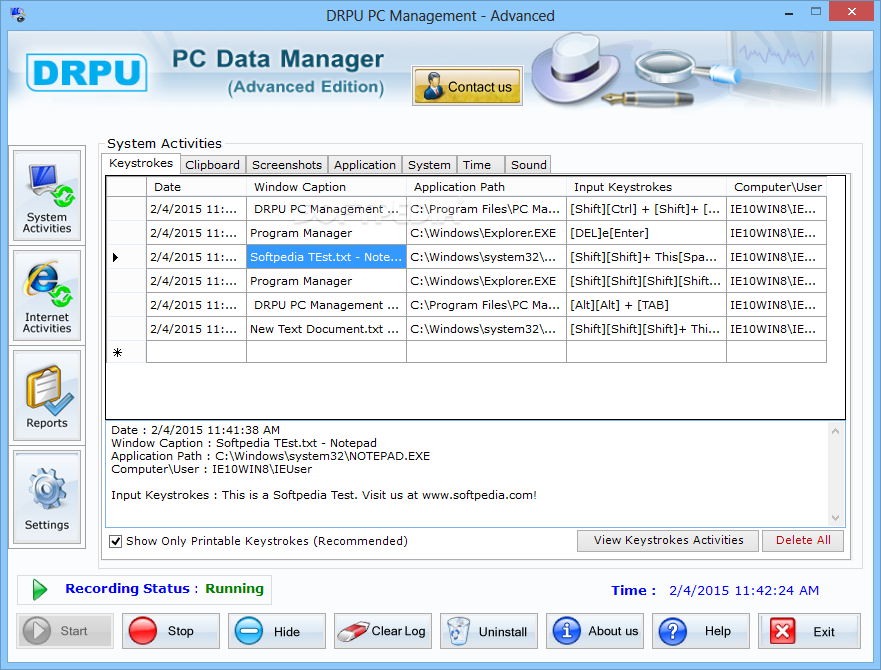The height and width of the screenshot is (670, 881).
Task: Select '[Alt][Alt] + [TAB]' keystrokes cell
Action: coord(647,305)
